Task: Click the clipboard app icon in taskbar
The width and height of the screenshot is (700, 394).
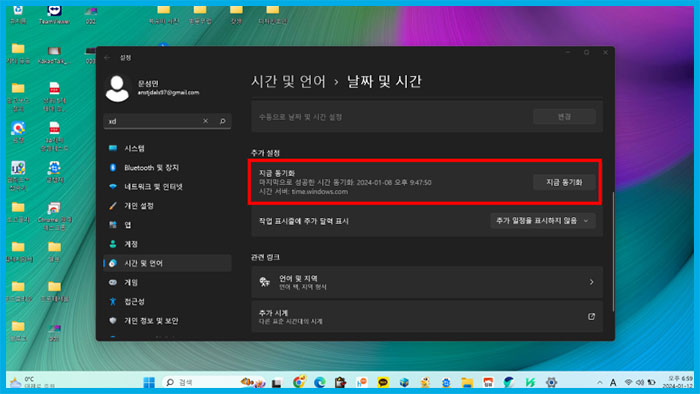Action: click(x=341, y=382)
